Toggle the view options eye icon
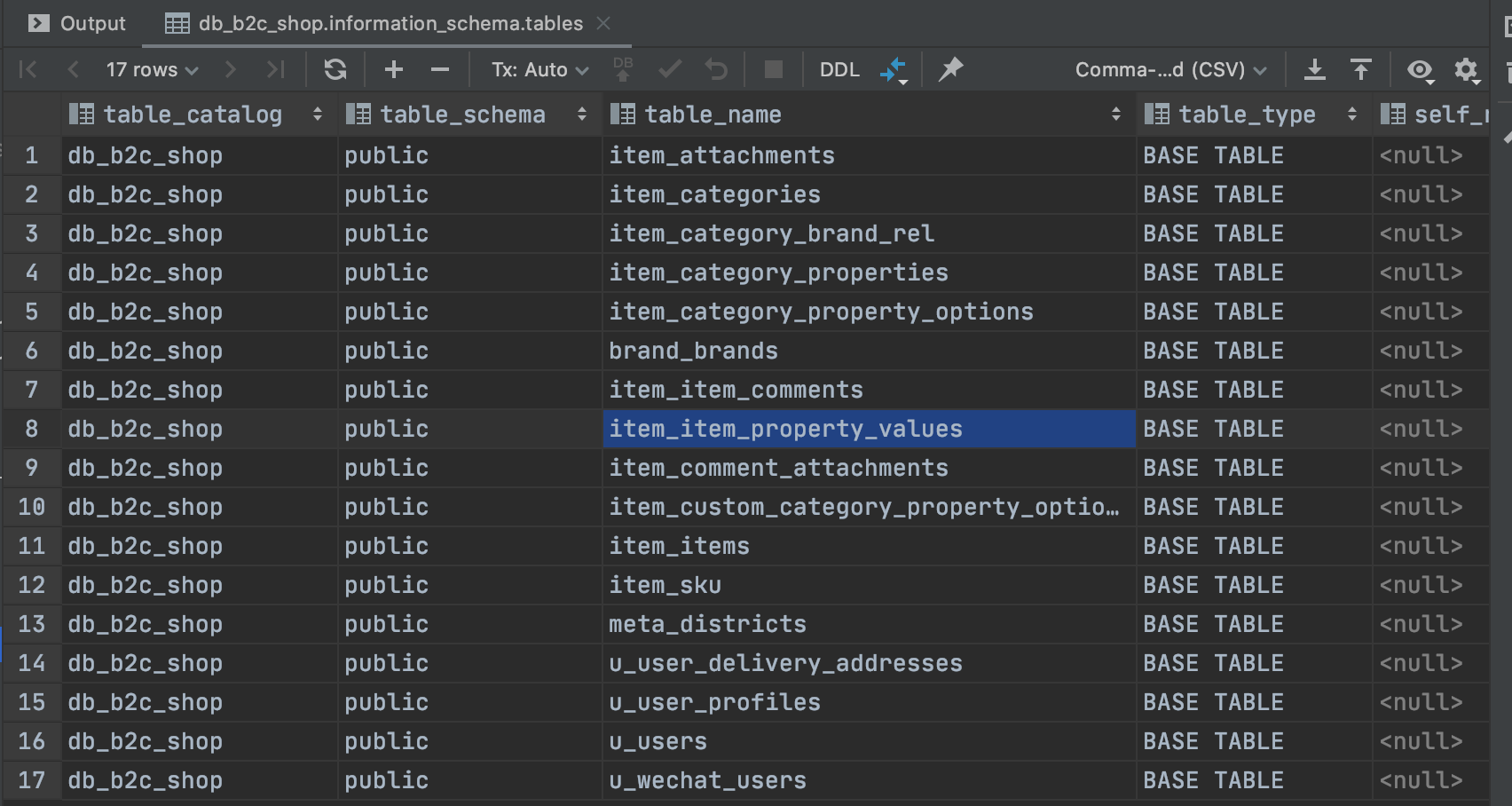The width and height of the screenshot is (1512, 806). (1421, 70)
